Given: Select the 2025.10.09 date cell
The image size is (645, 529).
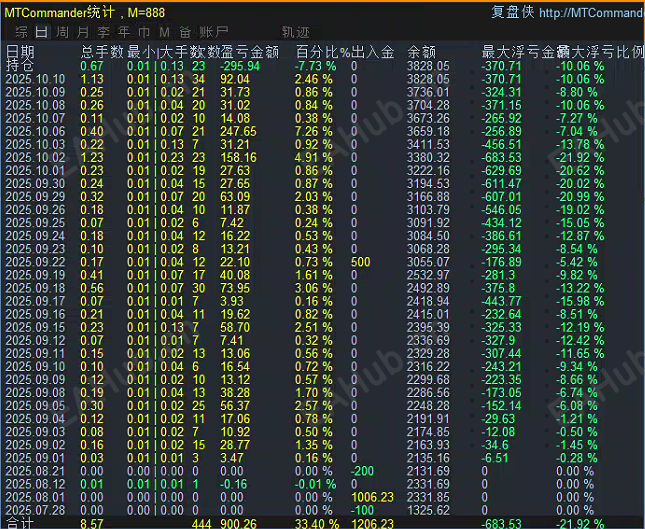Looking at the screenshot, I should 35,92.
